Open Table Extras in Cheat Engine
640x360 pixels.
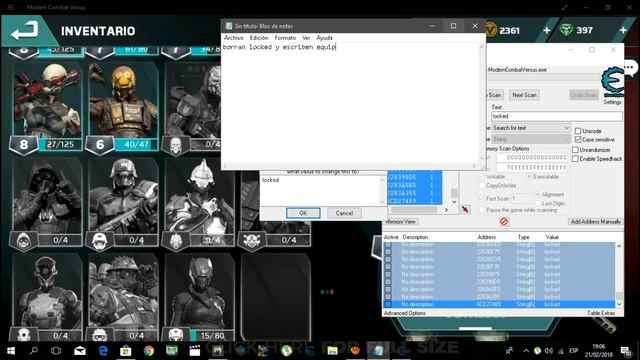coord(601,313)
